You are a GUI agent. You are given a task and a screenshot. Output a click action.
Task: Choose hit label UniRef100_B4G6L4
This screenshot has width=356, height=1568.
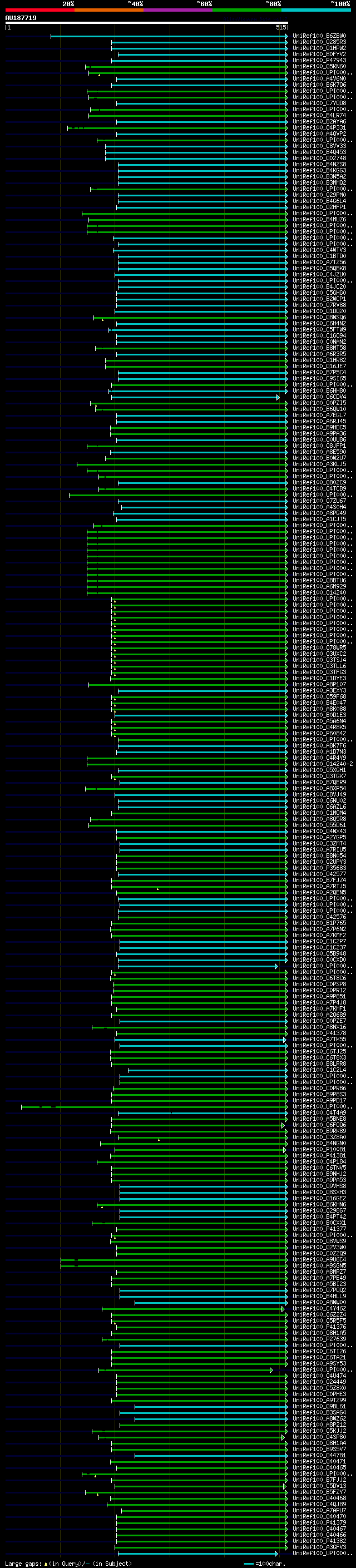(x=319, y=201)
